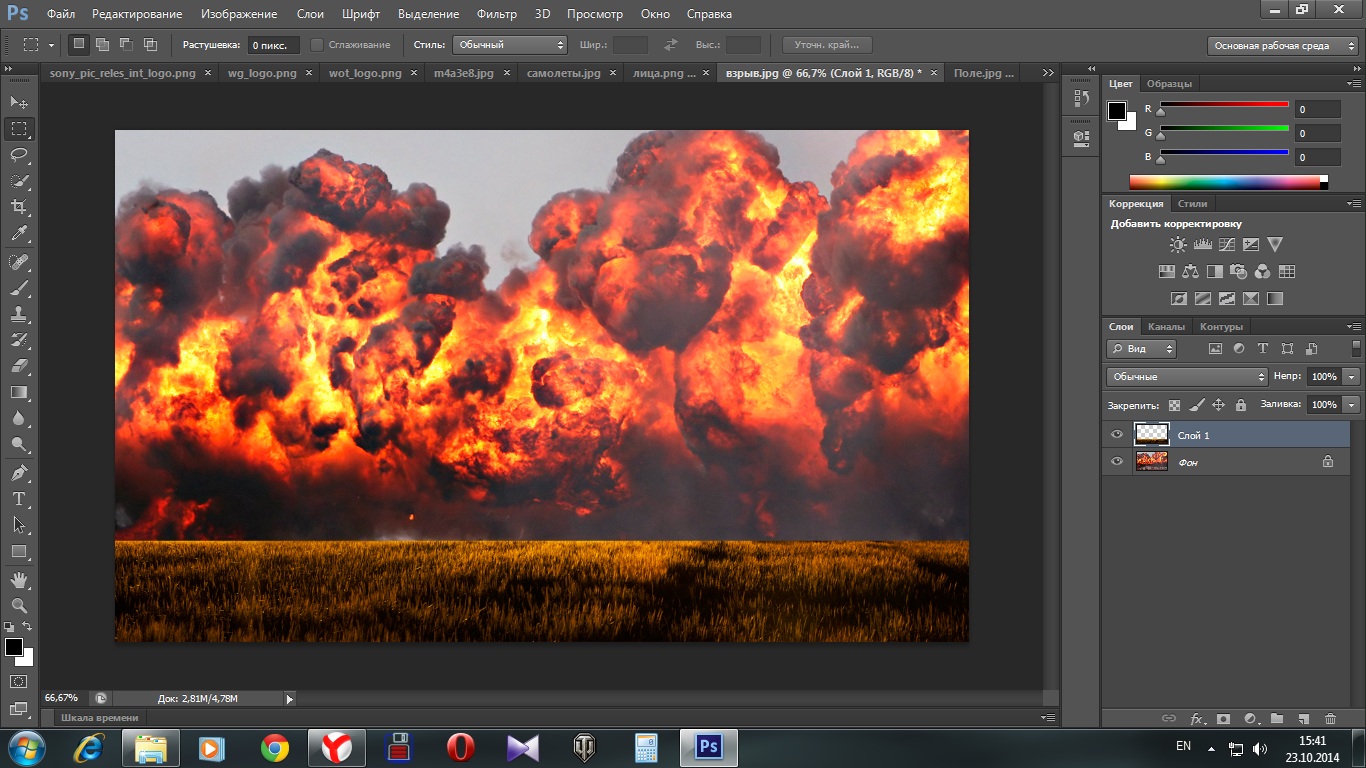Click the red R channel slider

pyautogui.click(x=1224, y=106)
